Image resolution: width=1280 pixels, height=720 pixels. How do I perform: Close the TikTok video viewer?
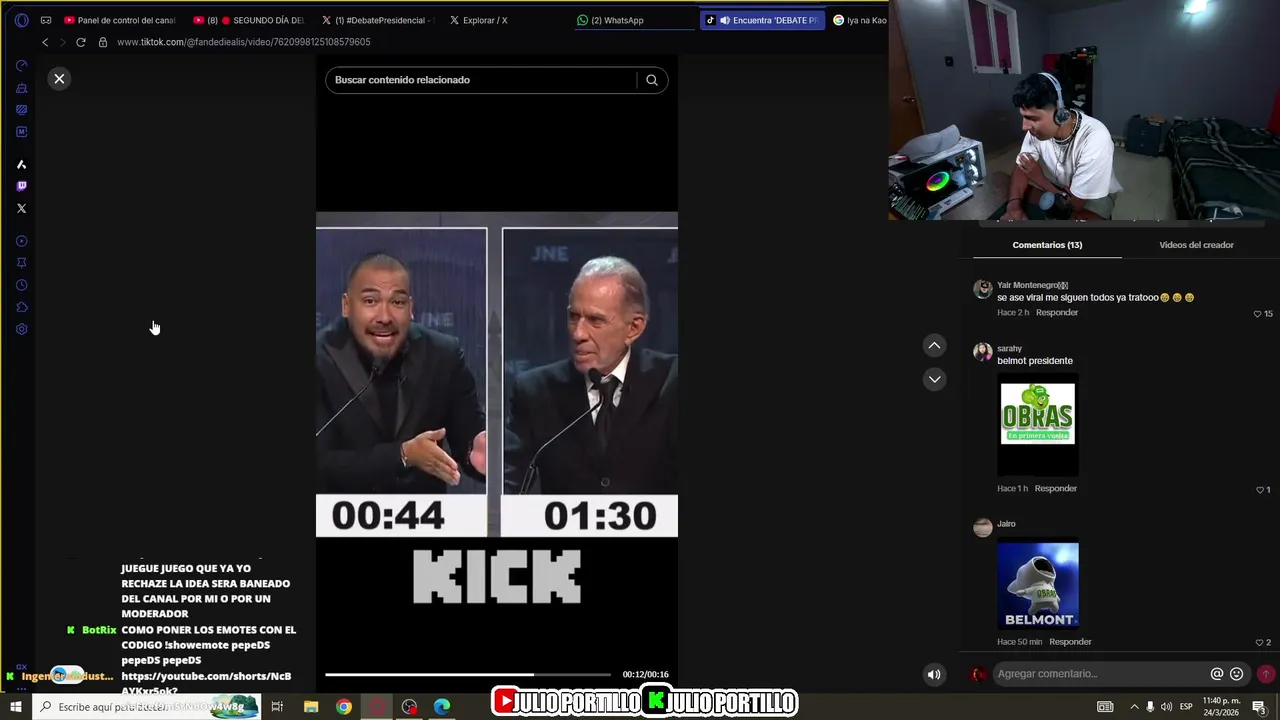coord(59,78)
